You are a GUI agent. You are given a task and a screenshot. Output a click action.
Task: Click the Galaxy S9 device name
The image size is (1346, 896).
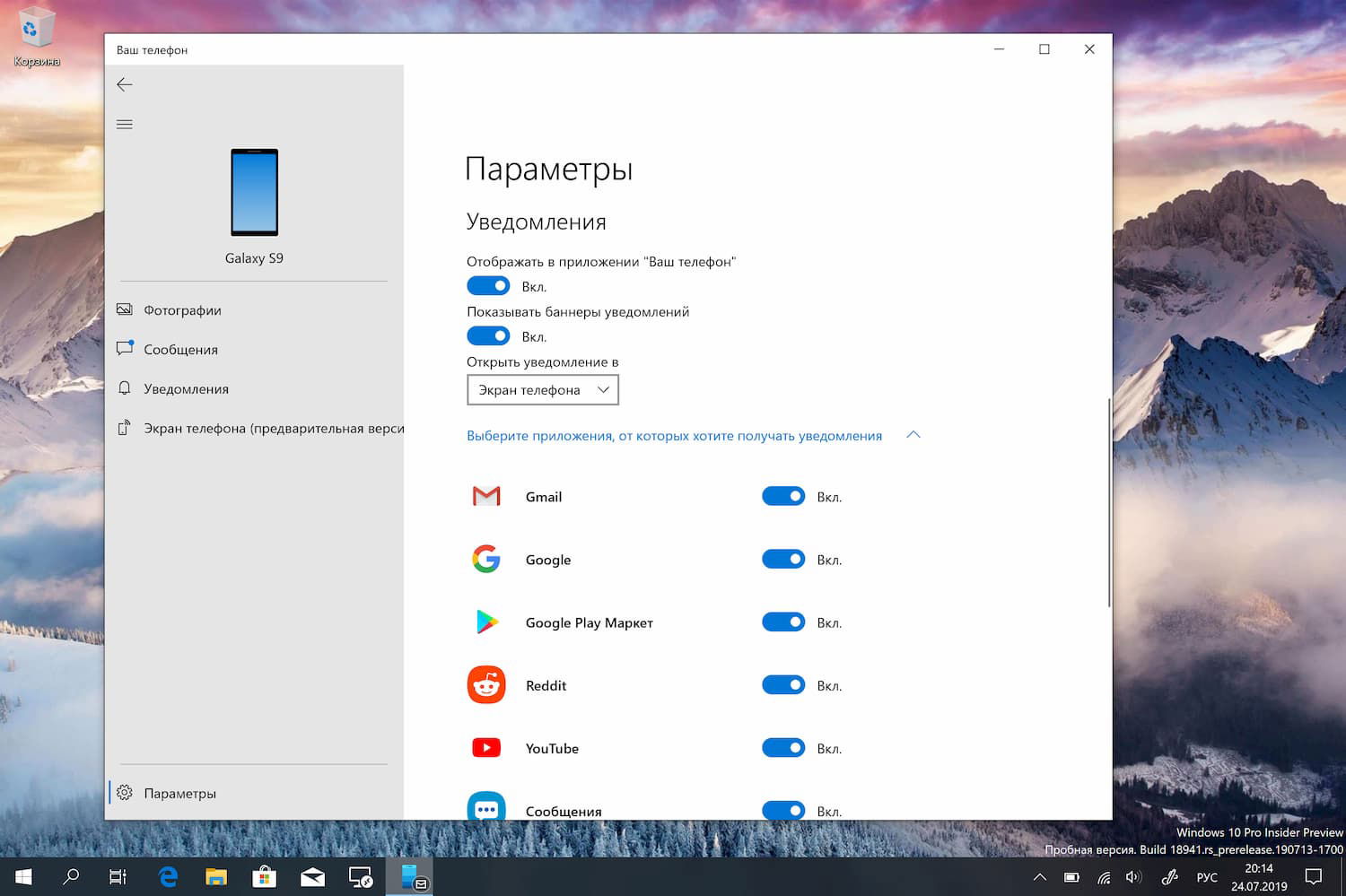click(x=254, y=258)
